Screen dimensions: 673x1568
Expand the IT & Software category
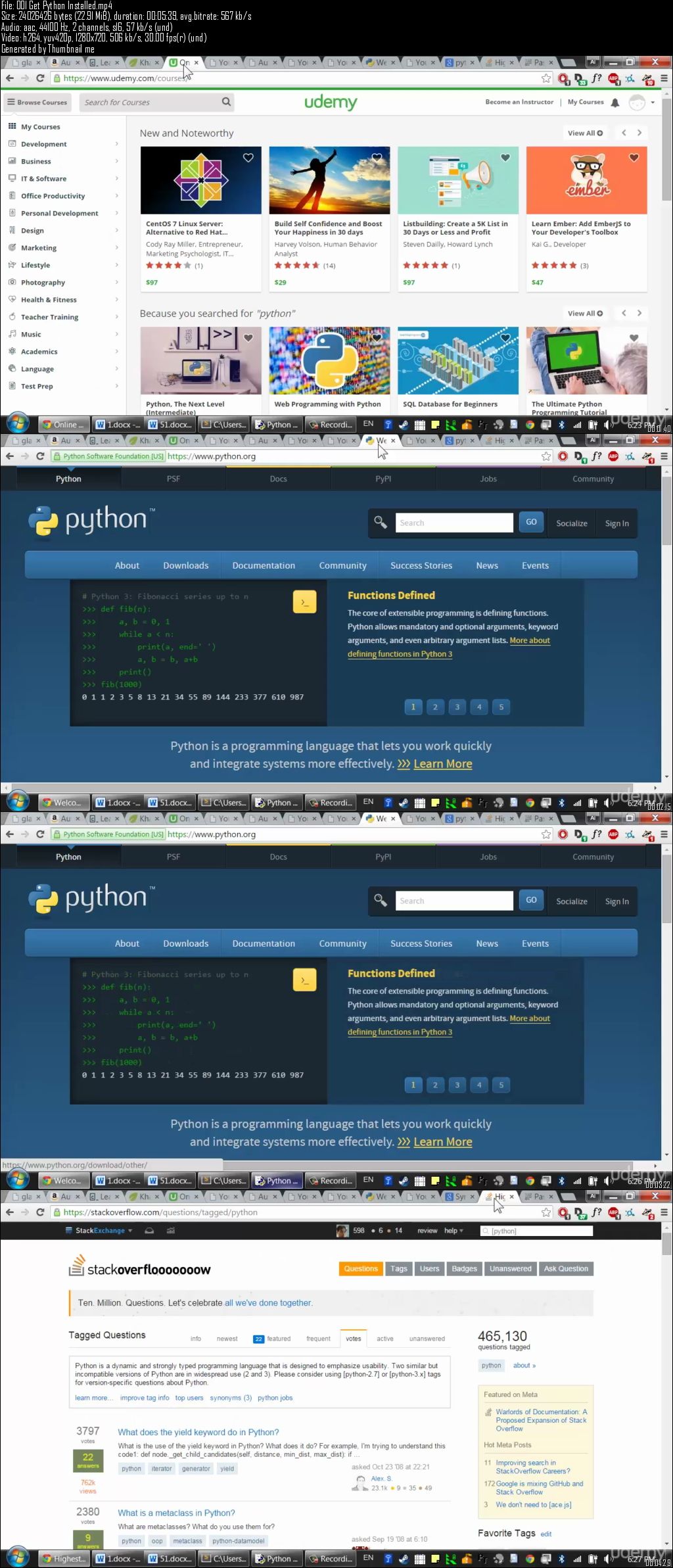tap(63, 178)
